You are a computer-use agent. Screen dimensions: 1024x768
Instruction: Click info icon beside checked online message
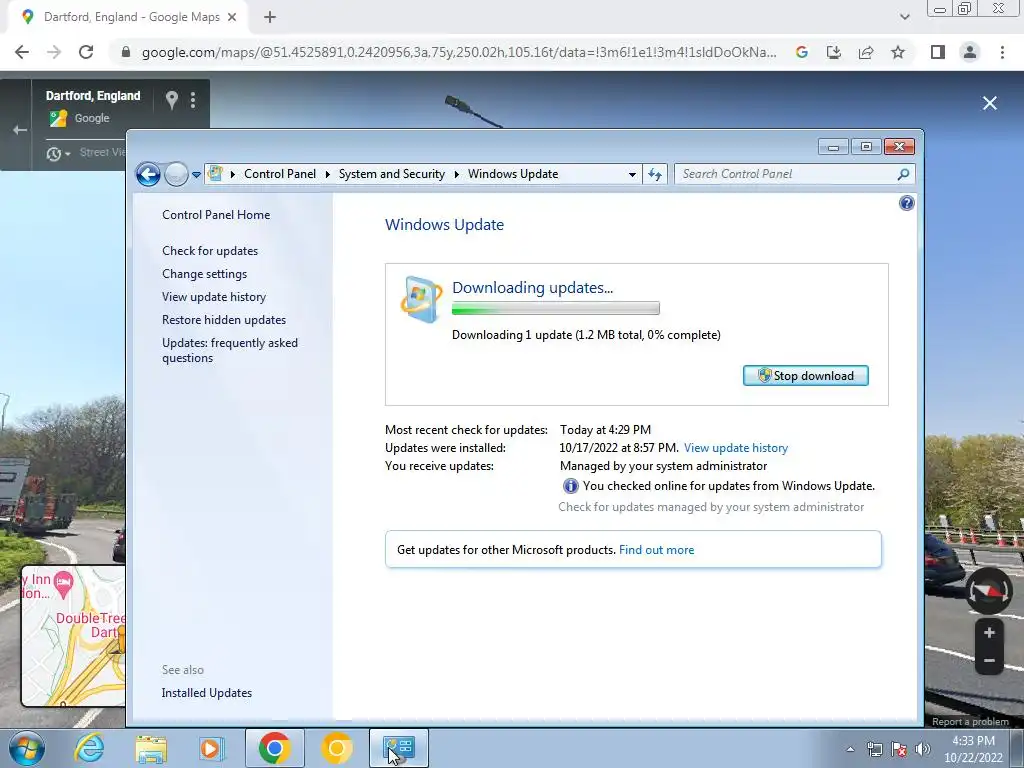(x=570, y=486)
